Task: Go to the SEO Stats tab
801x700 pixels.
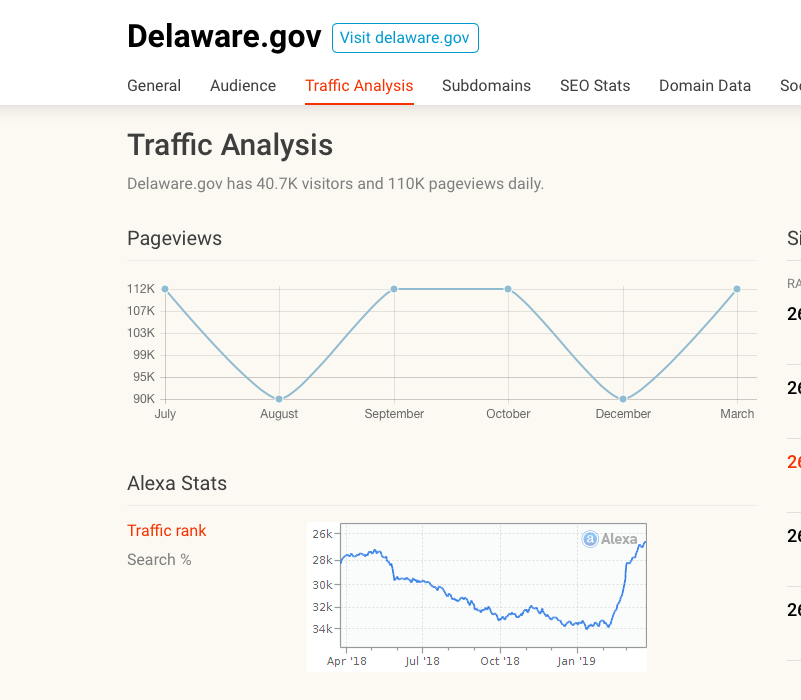Action: tap(595, 85)
